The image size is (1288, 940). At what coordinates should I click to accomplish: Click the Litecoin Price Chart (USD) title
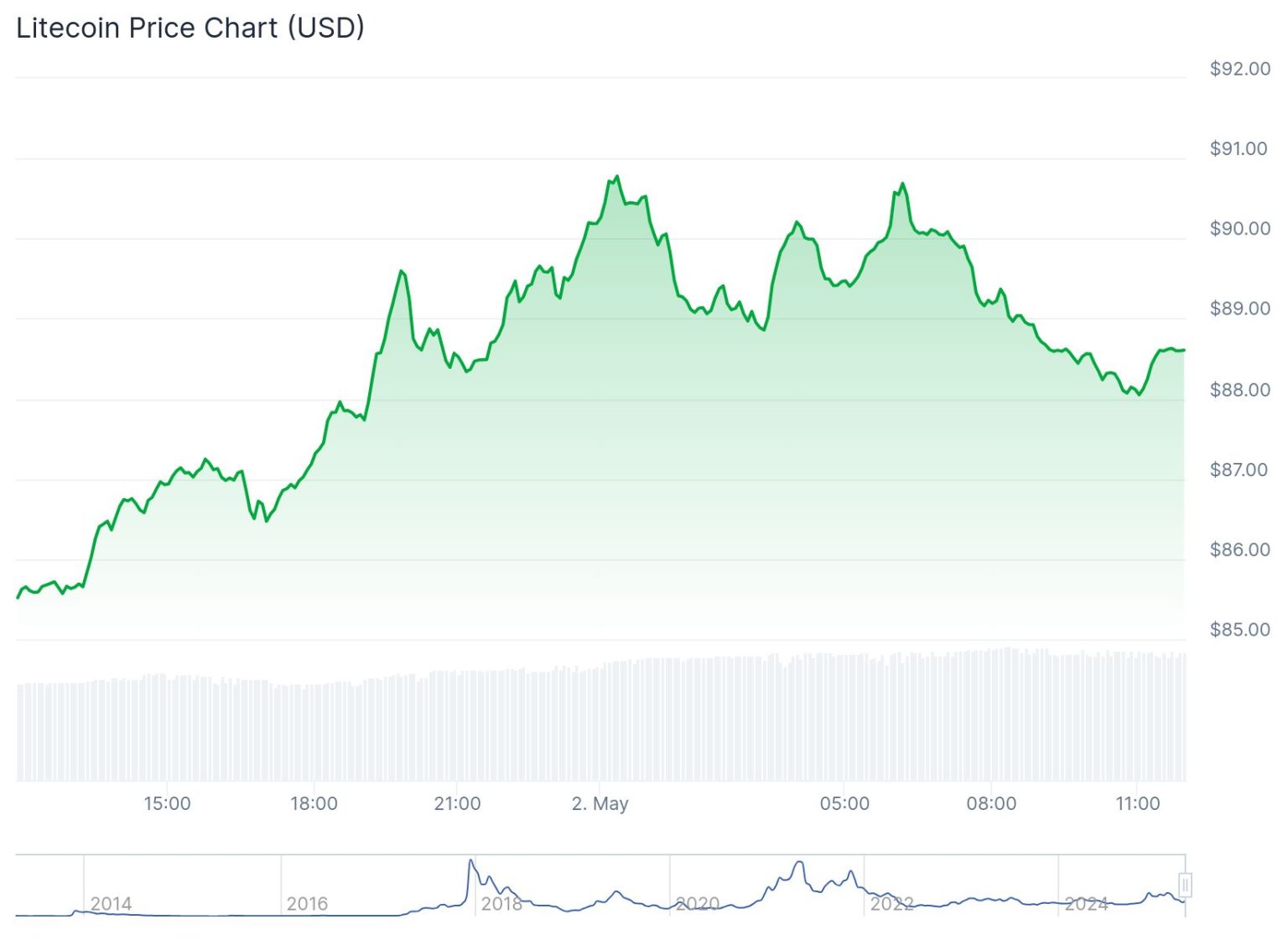pos(190,28)
